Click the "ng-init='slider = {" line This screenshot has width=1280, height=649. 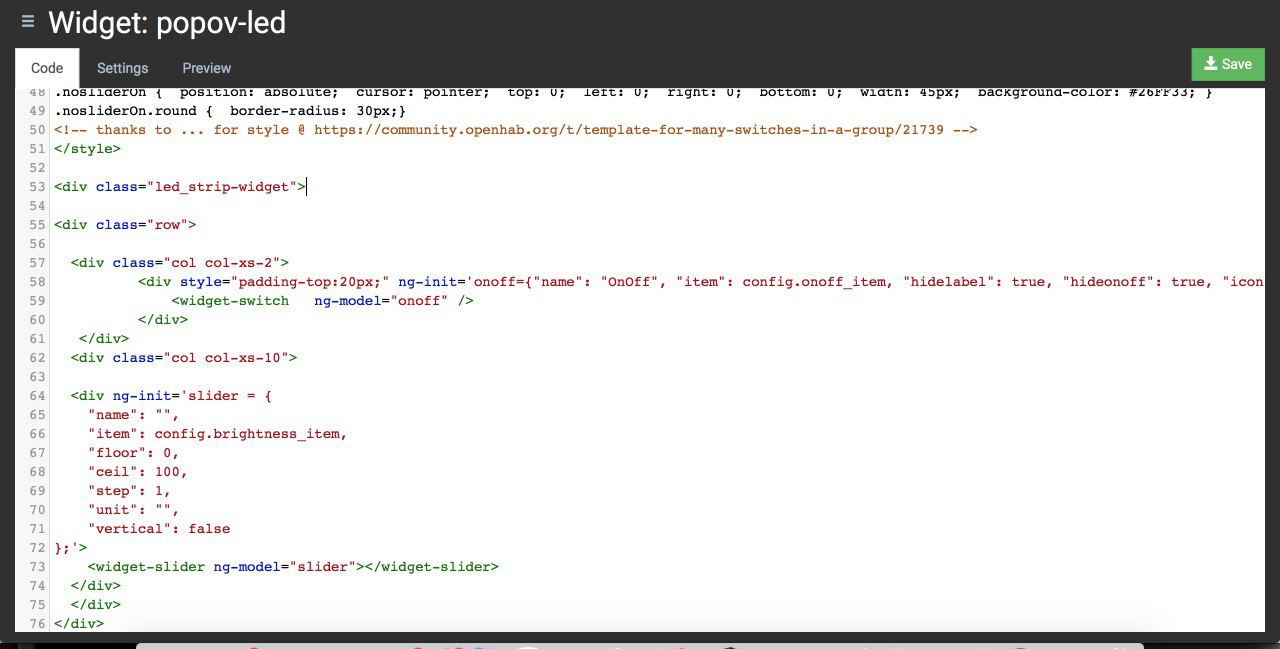click(171, 396)
